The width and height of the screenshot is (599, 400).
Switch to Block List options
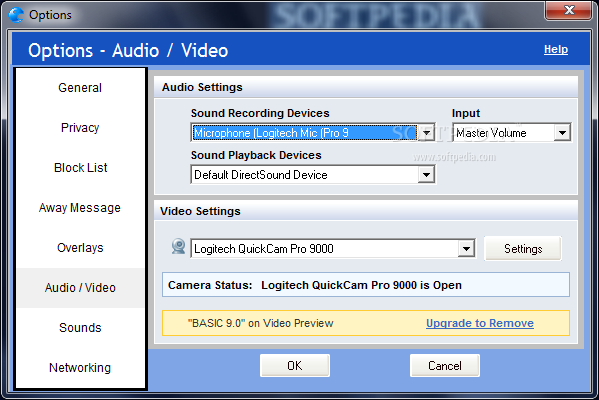[x=80, y=168]
